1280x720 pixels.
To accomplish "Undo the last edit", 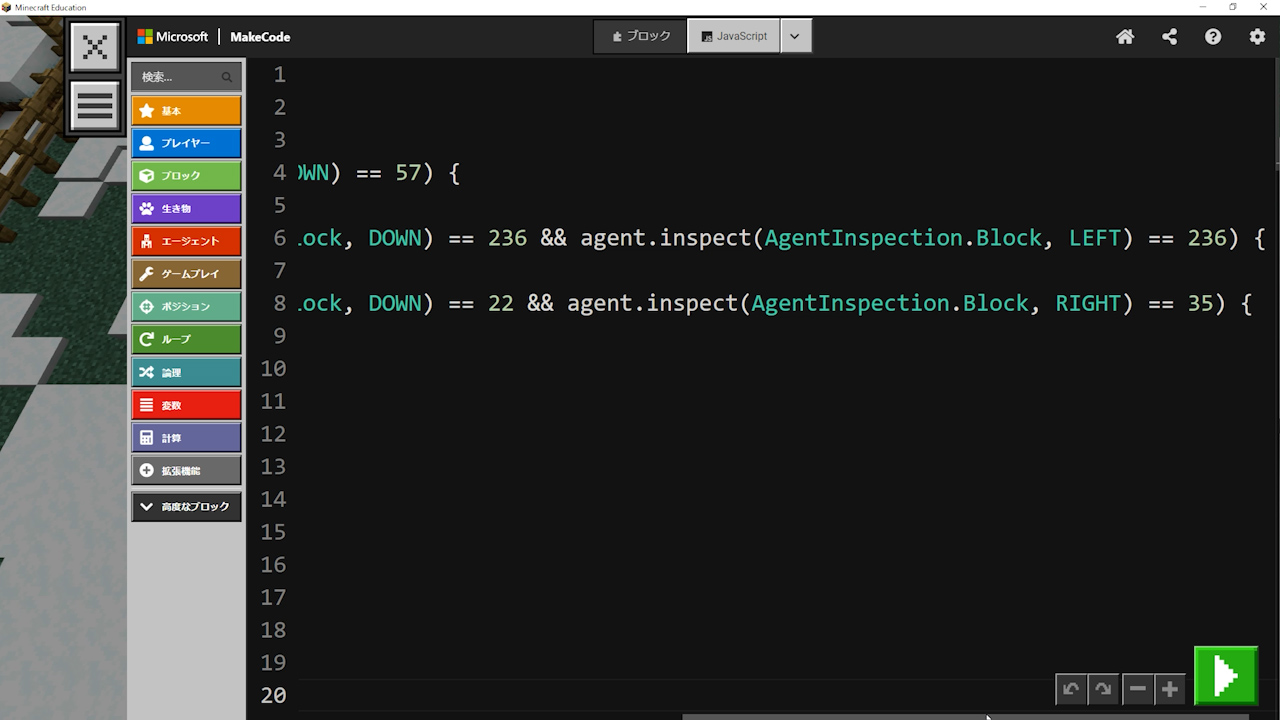I will (1071, 689).
